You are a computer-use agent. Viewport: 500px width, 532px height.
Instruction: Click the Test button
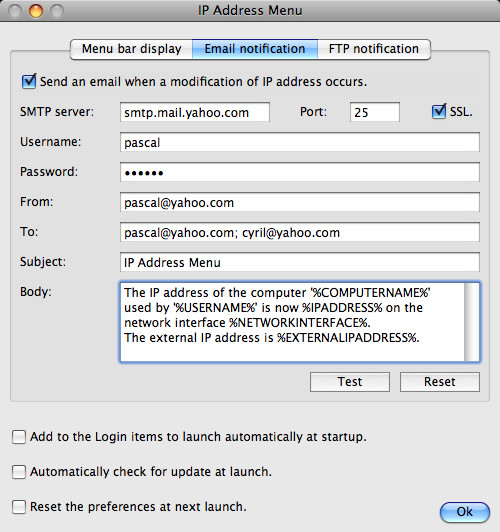click(350, 382)
